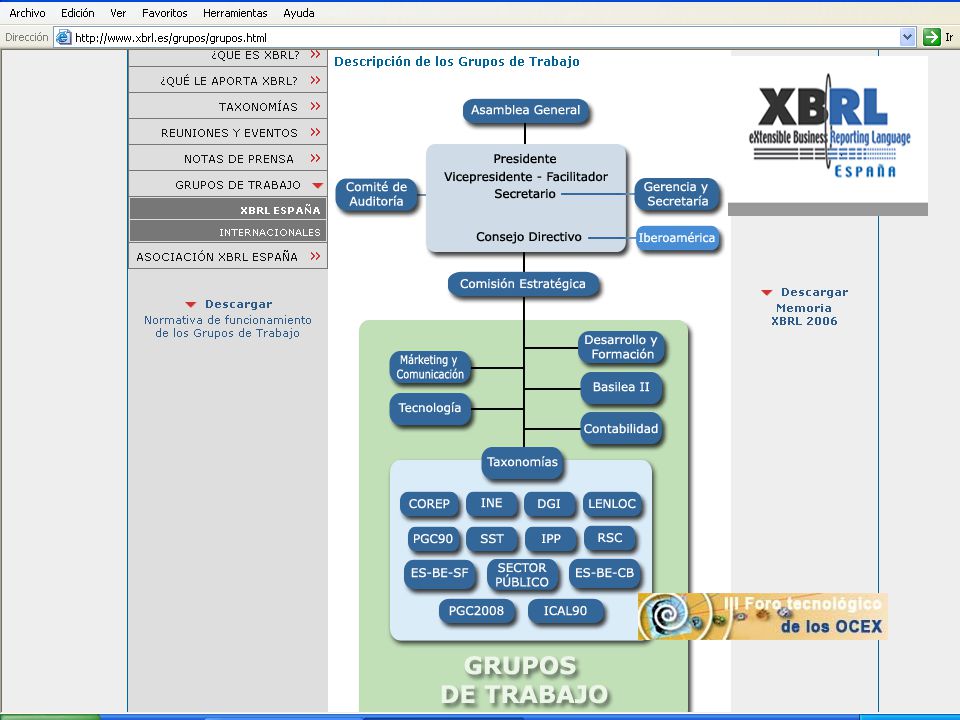
Task: Select the PGC2008 taxonomy button
Action: pos(476,611)
